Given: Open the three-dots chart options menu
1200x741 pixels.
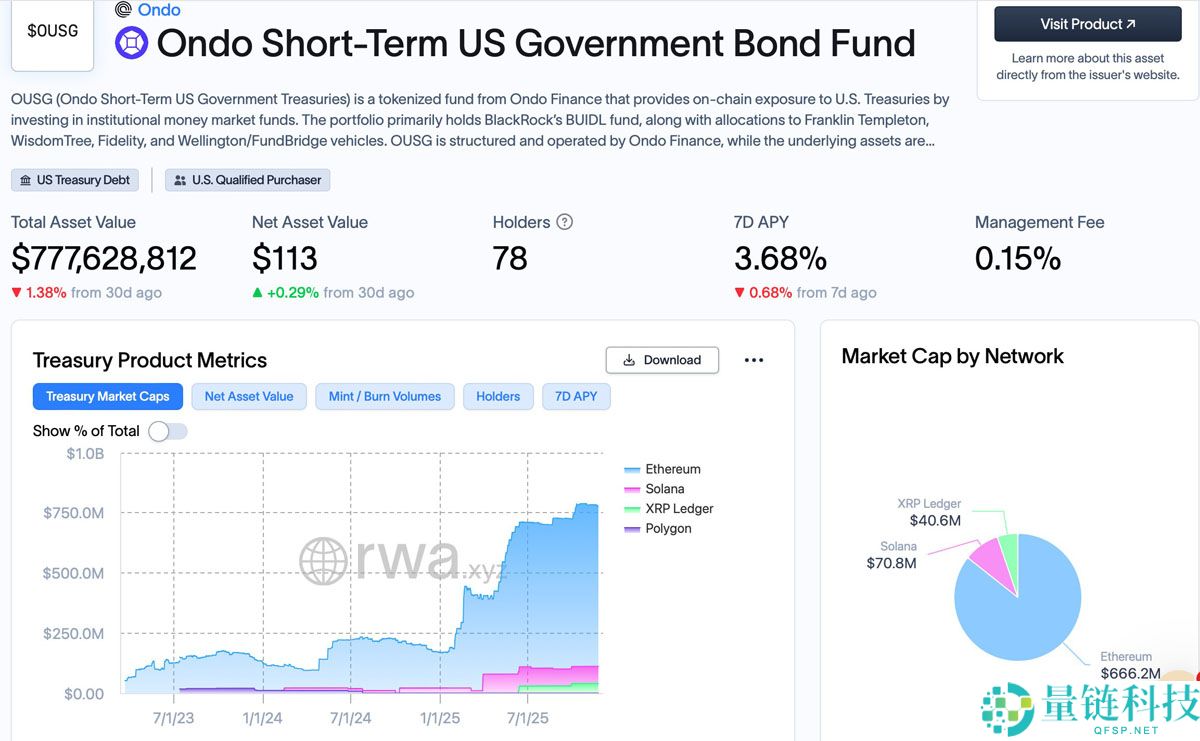Looking at the screenshot, I should coord(754,360).
